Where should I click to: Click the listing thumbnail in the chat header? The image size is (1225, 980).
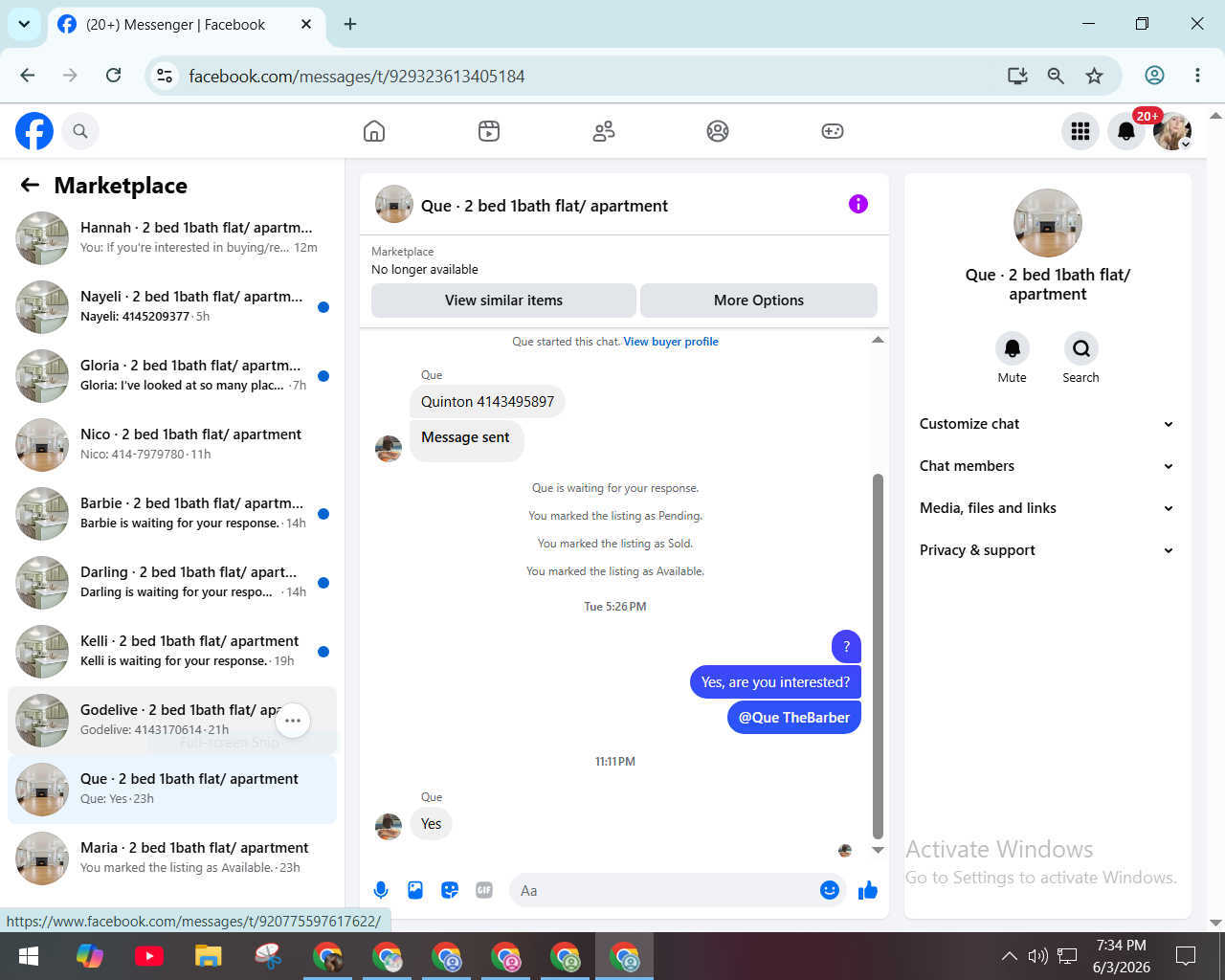[394, 204]
